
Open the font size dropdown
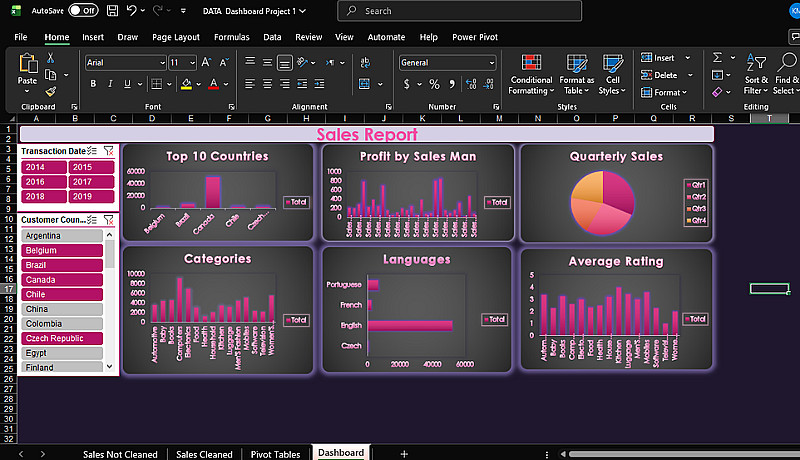[x=192, y=62]
